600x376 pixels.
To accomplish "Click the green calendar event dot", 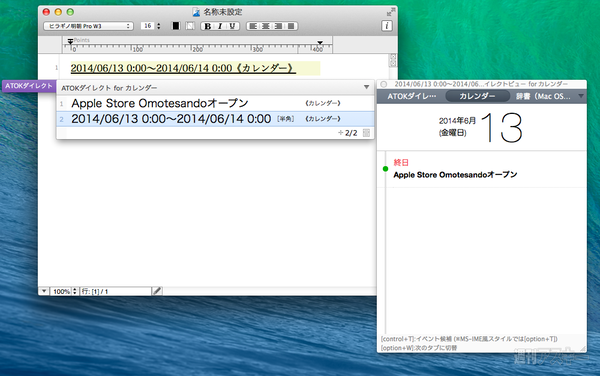I will [385, 169].
